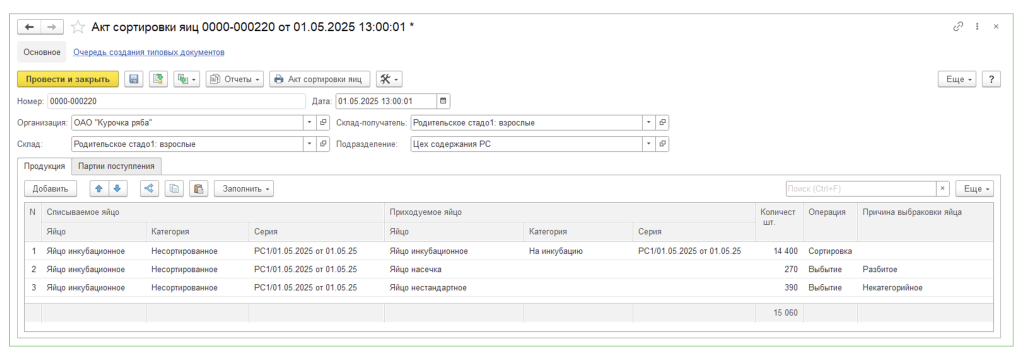Image resolution: width=1024 pixels, height=361 pixels.
Task: Click the Добавить button
Action: (50, 189)
